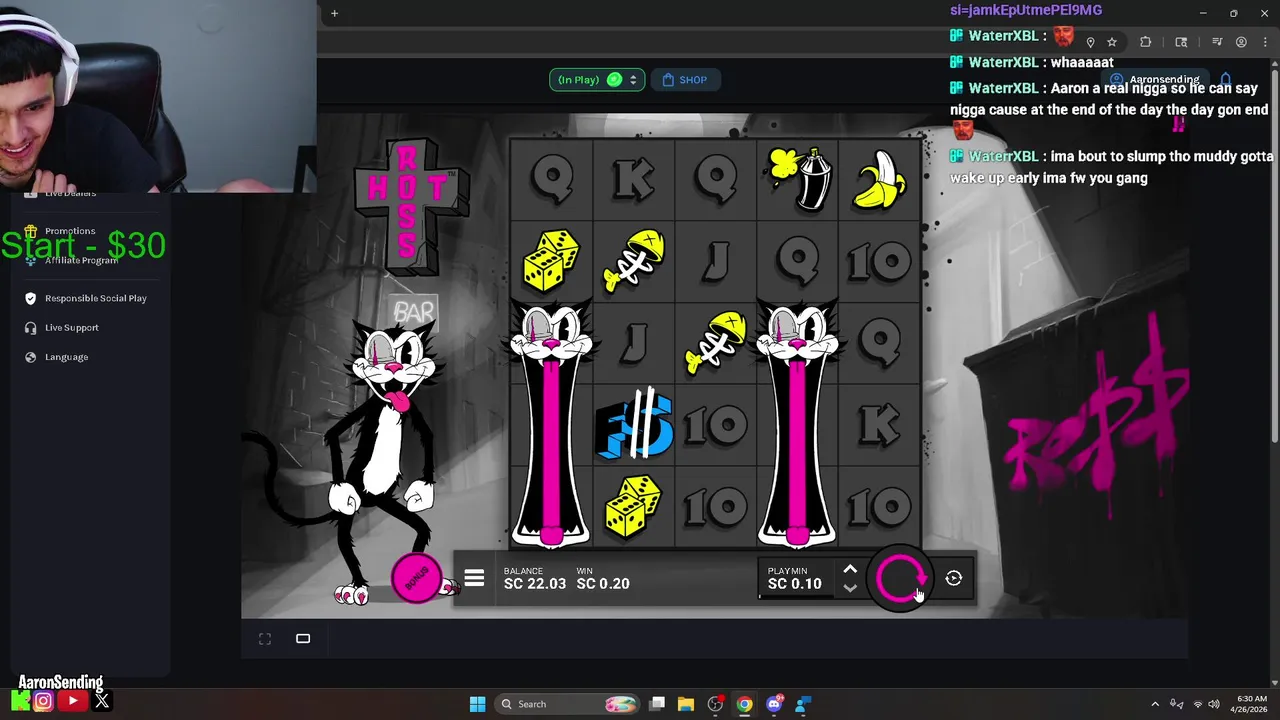Open the Windows Start menu
The width and height of the screenshot is (1280, 720).
(x=477, y=704)
